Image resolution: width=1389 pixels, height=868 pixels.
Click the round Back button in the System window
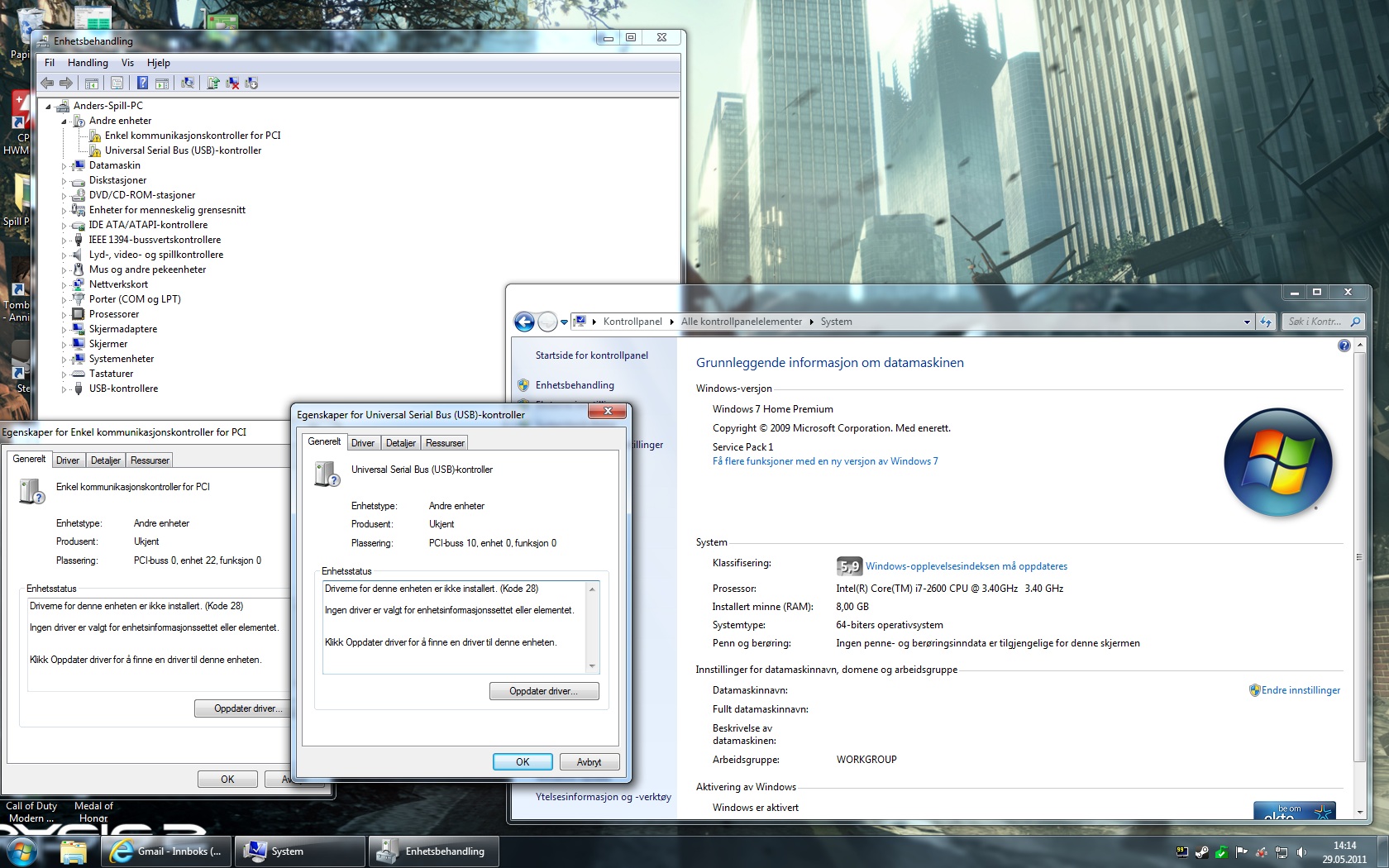tap(524, 322)
